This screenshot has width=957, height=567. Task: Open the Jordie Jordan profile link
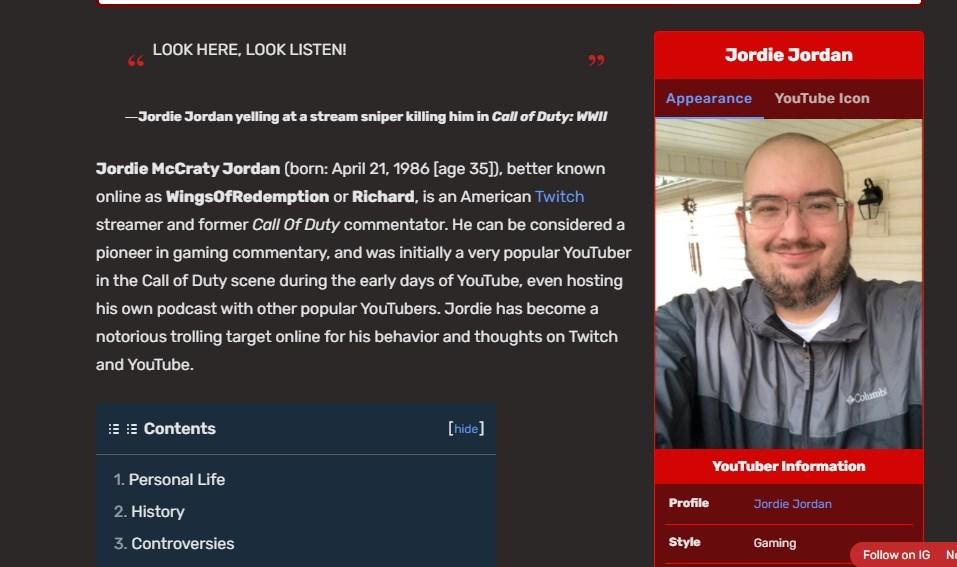(x=792, y=504)
